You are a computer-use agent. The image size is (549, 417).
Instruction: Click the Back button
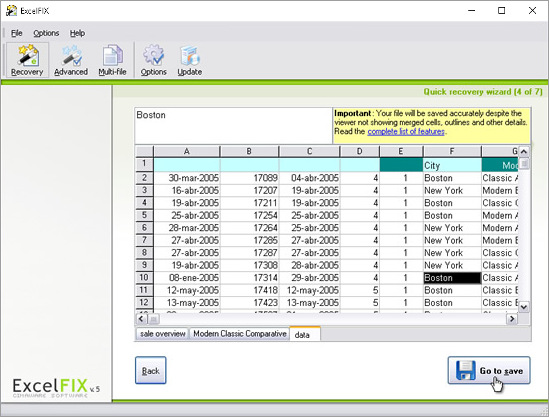point(151,370)
